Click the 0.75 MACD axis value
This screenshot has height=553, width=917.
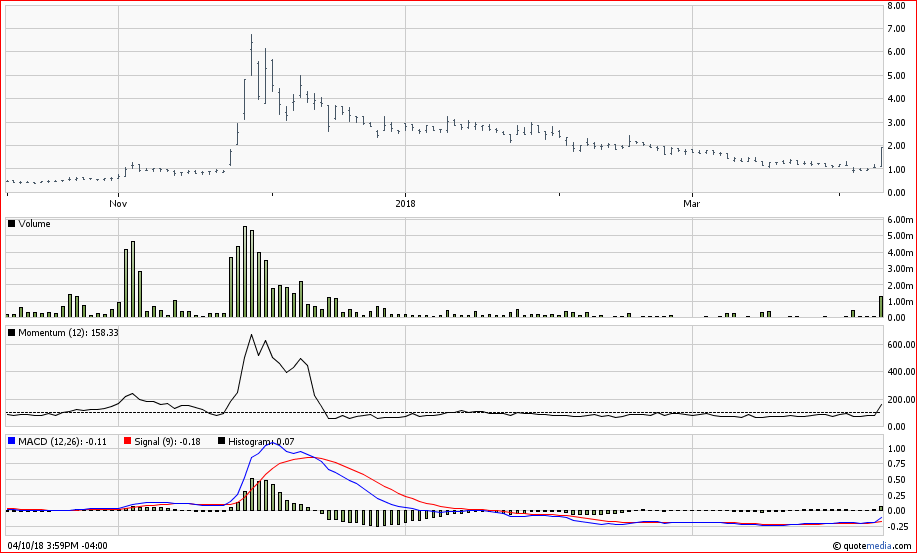coord(896,464)
